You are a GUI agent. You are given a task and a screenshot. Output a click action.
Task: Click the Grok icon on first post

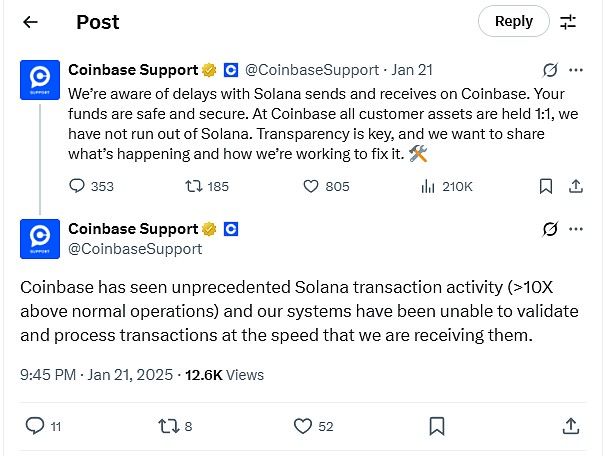pyautogui.click(x=549, y=70)
